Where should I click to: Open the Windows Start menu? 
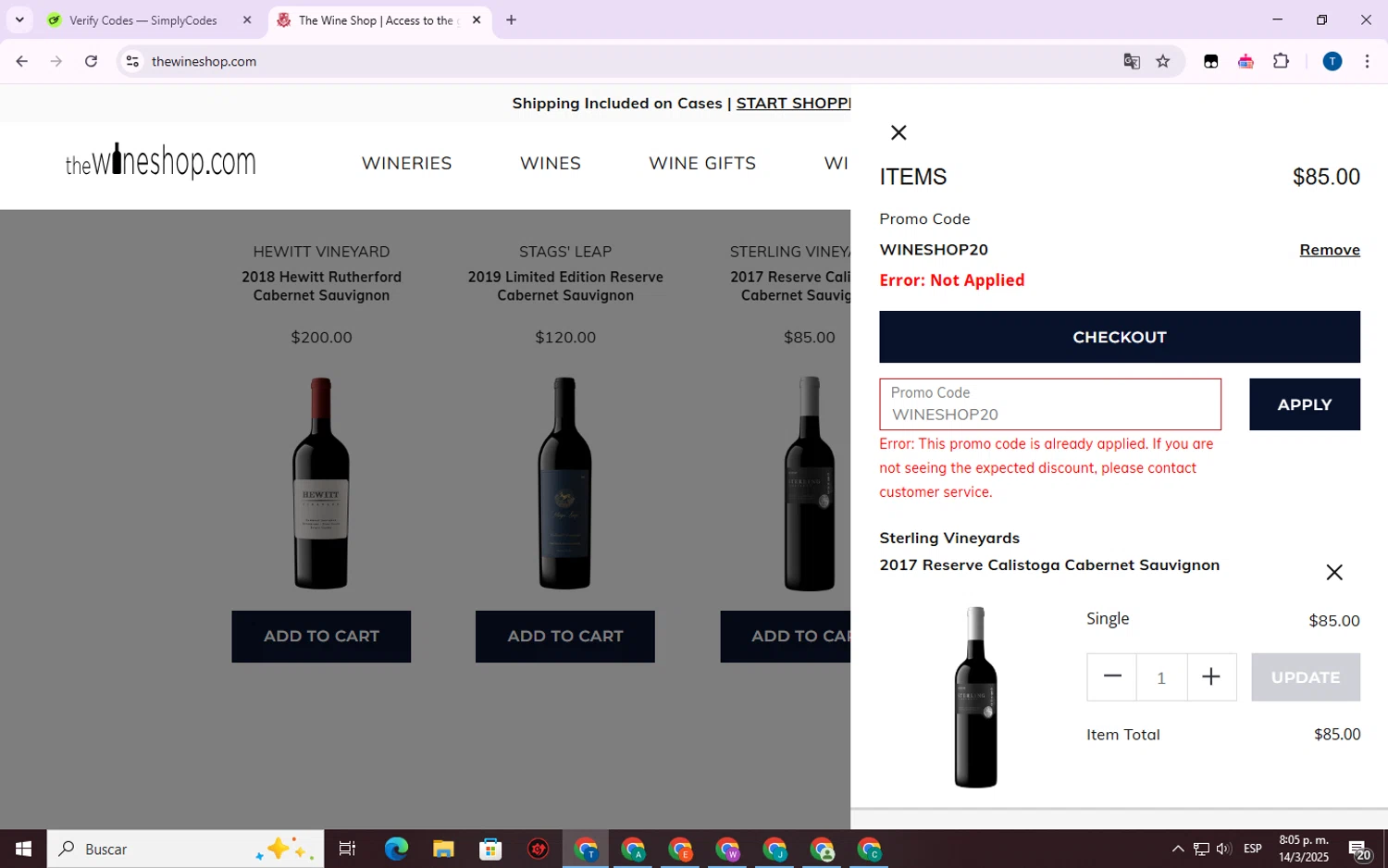coord(23,849)
